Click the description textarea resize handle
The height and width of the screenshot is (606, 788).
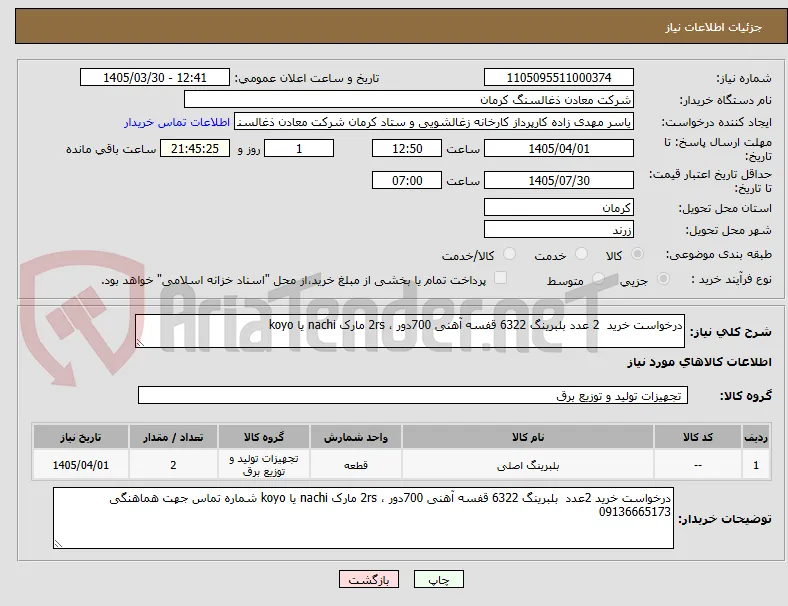[x=140, y=343]
